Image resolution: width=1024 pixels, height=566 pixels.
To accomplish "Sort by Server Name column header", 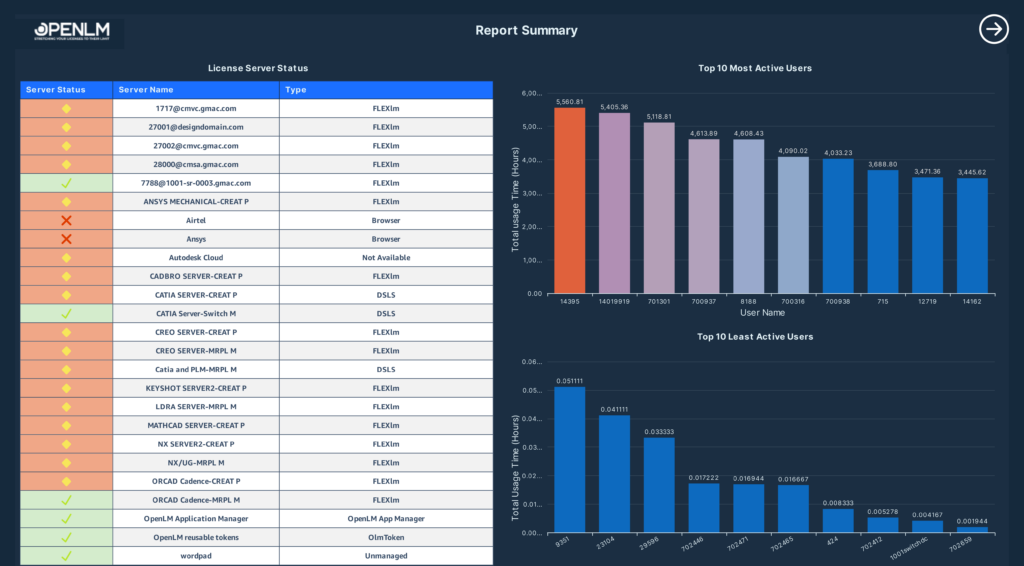I will 196,89.
